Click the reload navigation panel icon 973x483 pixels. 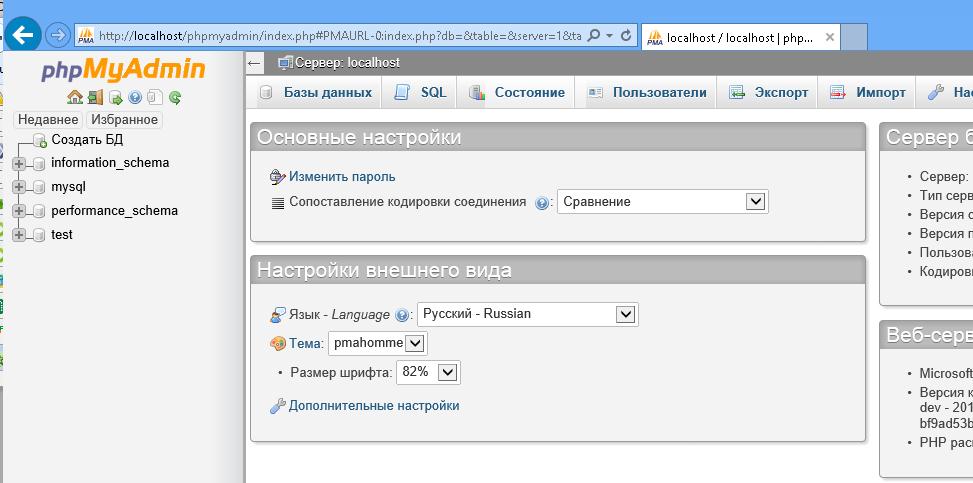coord(175,97)
